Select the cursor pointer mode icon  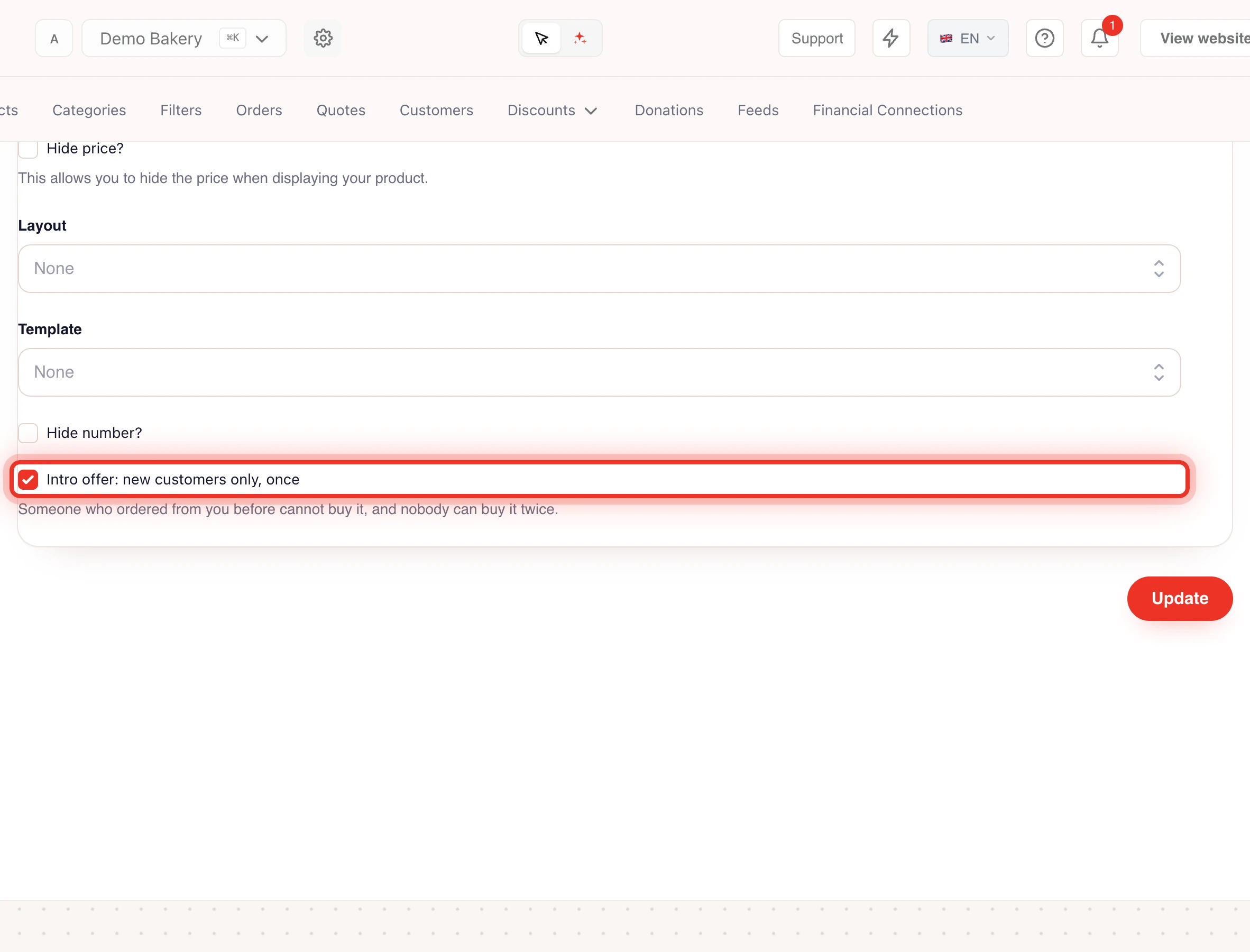point(541,39)
